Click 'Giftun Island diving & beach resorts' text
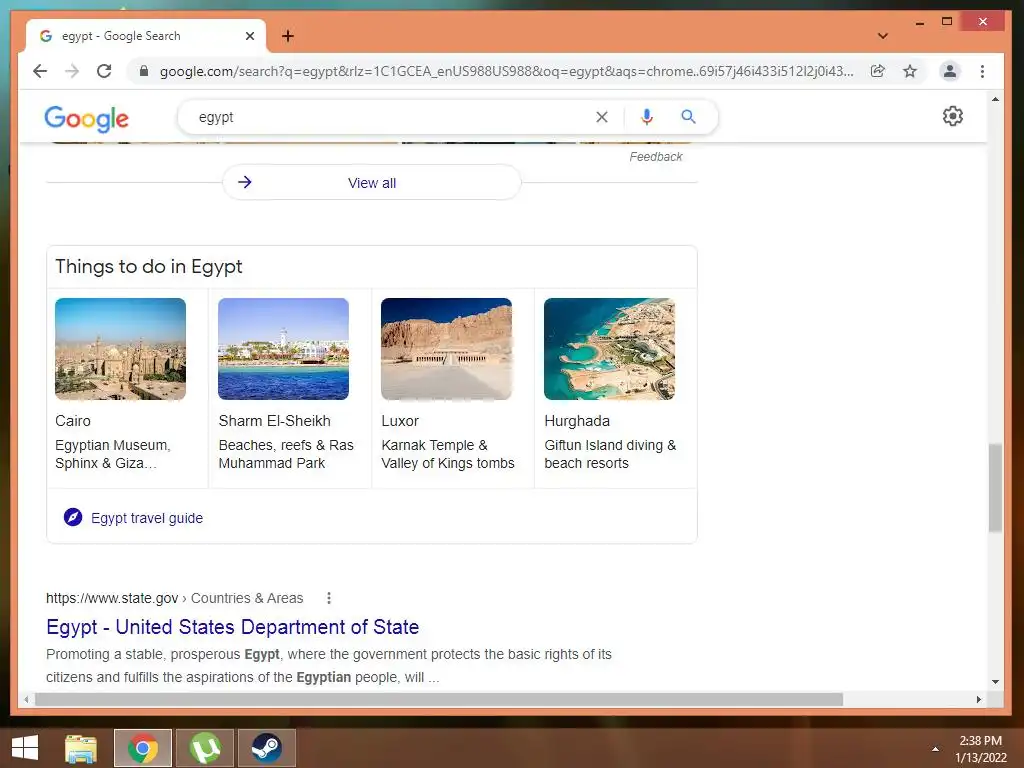Screen dimensions: 1024x768 pos(610,454)
